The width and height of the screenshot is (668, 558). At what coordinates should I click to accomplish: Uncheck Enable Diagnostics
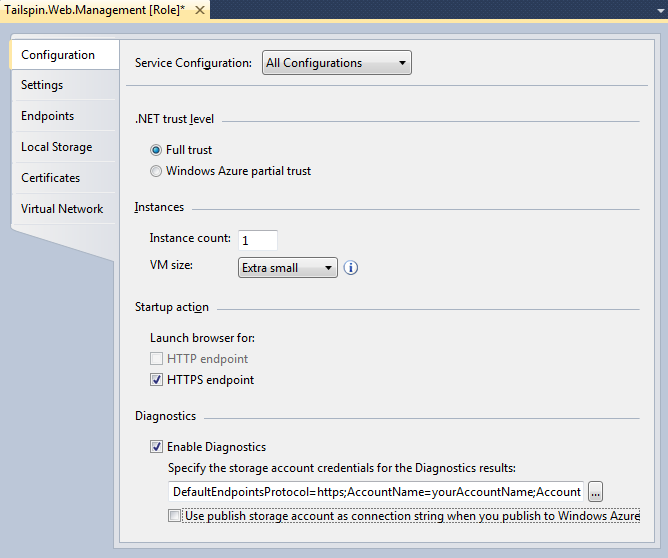[156, 446]
